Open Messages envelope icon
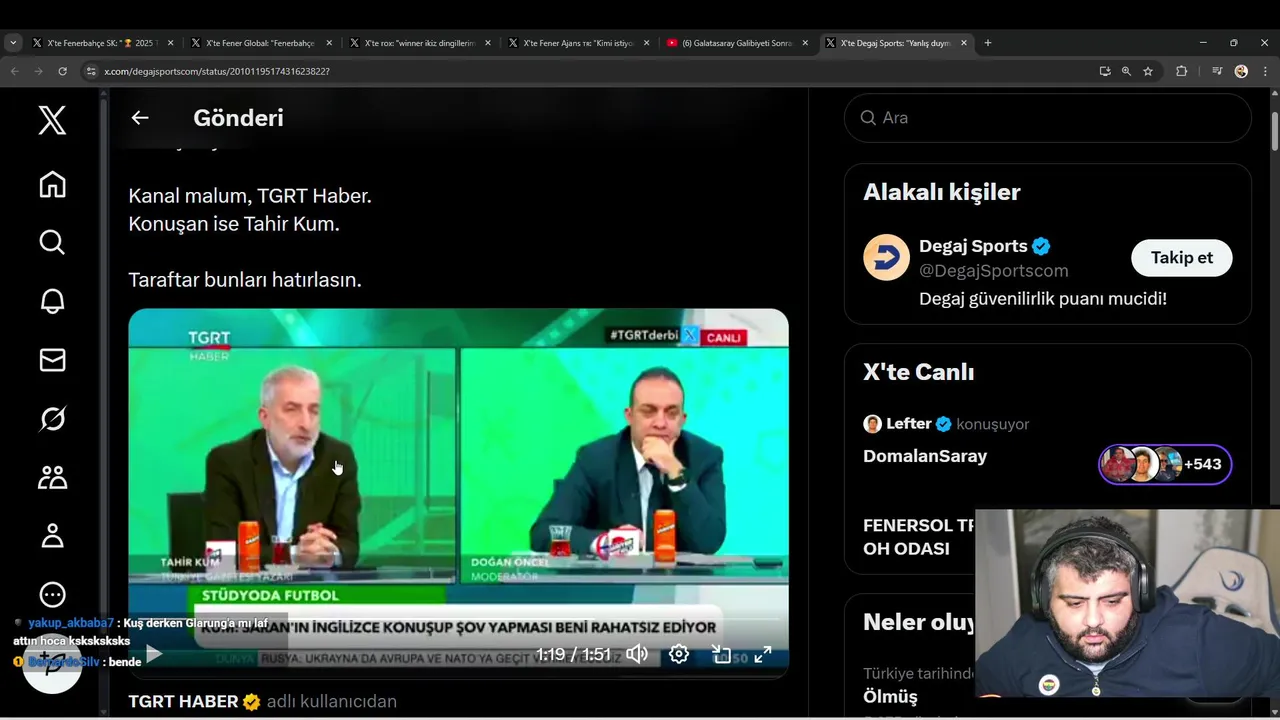 (x=52, y=360)
